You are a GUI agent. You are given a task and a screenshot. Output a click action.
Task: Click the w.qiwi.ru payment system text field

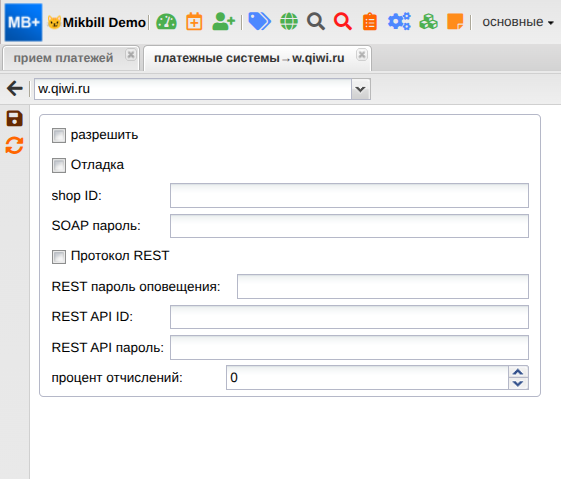point(193,89)
